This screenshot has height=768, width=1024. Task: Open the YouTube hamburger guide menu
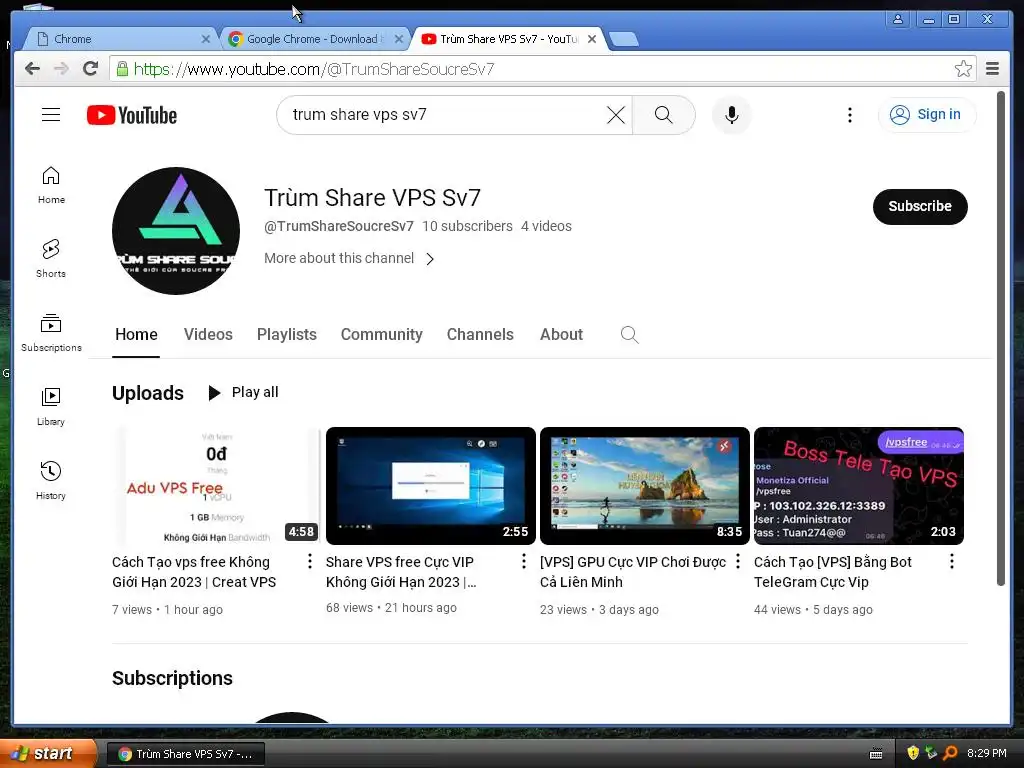(x=51, y=115)
